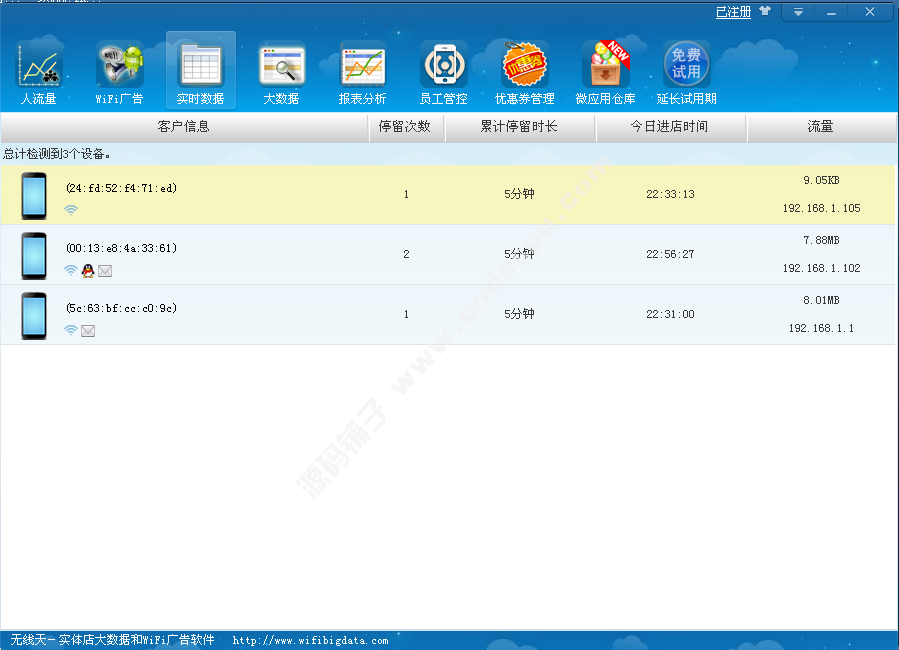
Task: Expand the title bar dropdown menu arrow
Action: coord(797,12)
